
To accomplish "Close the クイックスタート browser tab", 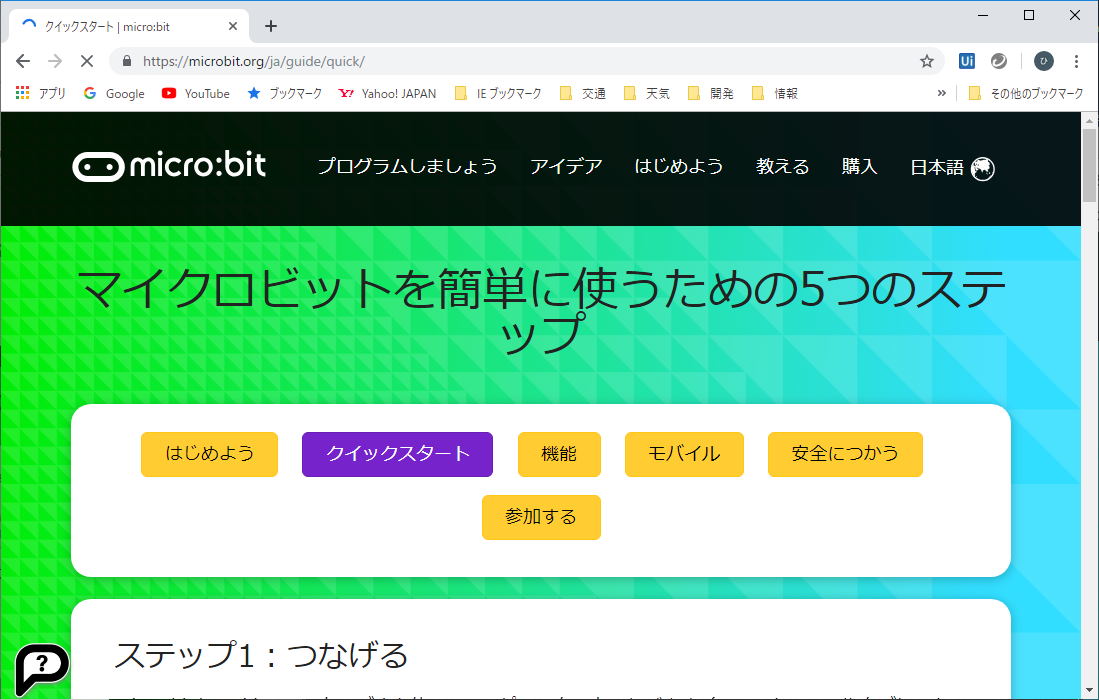I will pyautogui.click(x=233, y=27).
